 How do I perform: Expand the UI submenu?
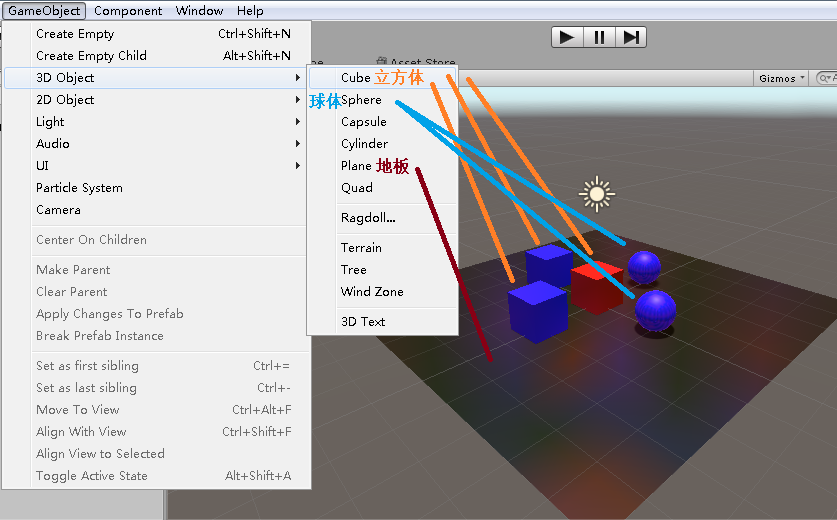[157, 166]
